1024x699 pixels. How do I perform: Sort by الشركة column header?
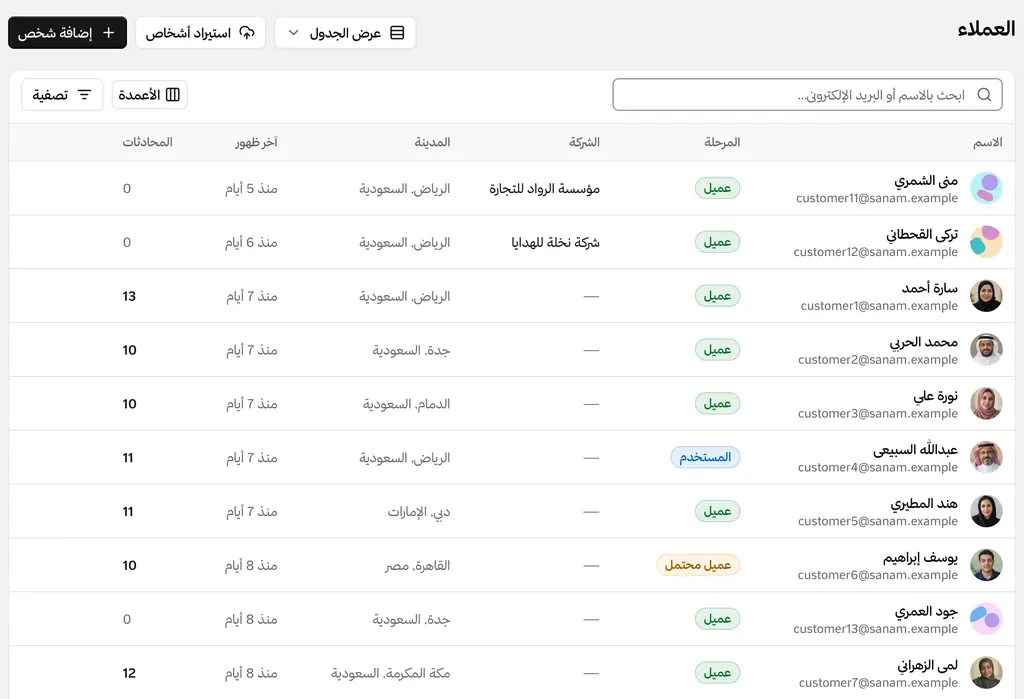[x=584, y=142]
